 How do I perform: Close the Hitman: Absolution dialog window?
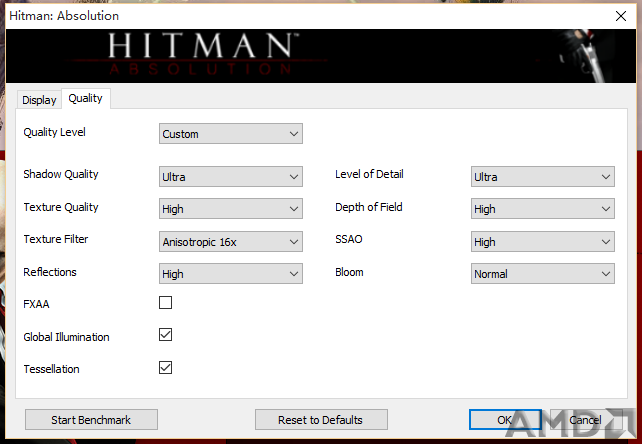[621, 16]
